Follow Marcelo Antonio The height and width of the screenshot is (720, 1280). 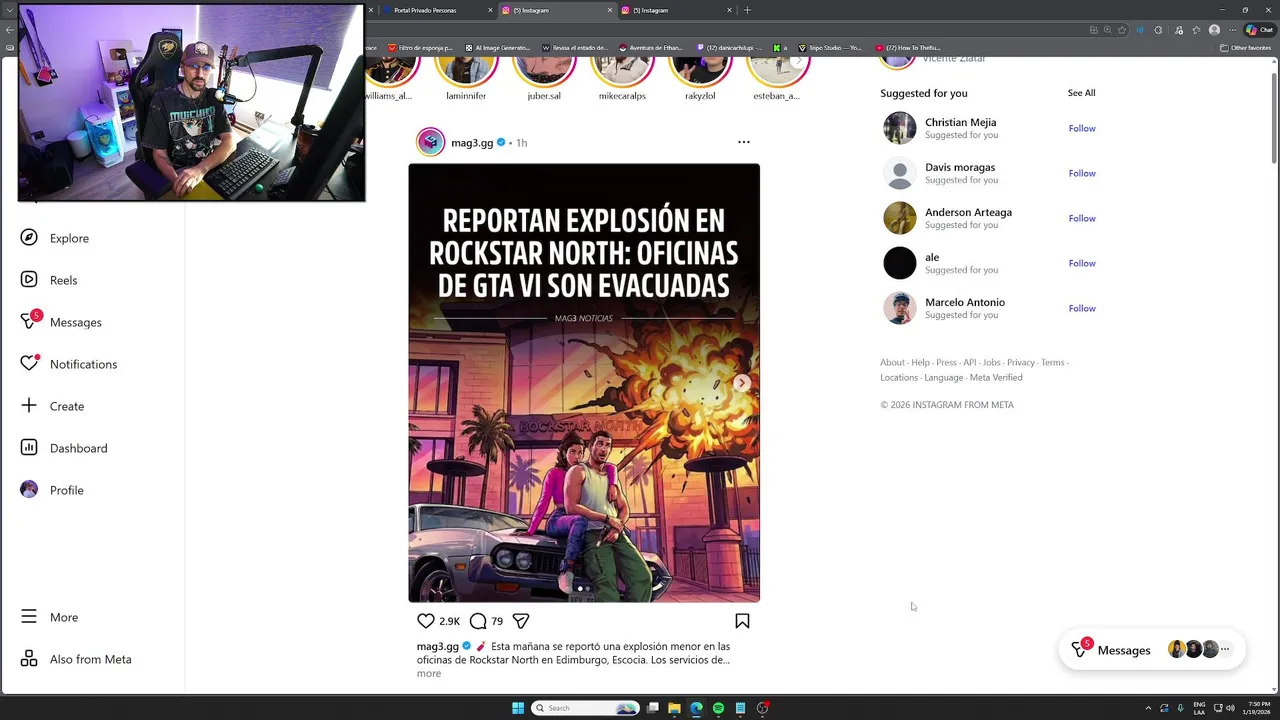coord(1082,308)
